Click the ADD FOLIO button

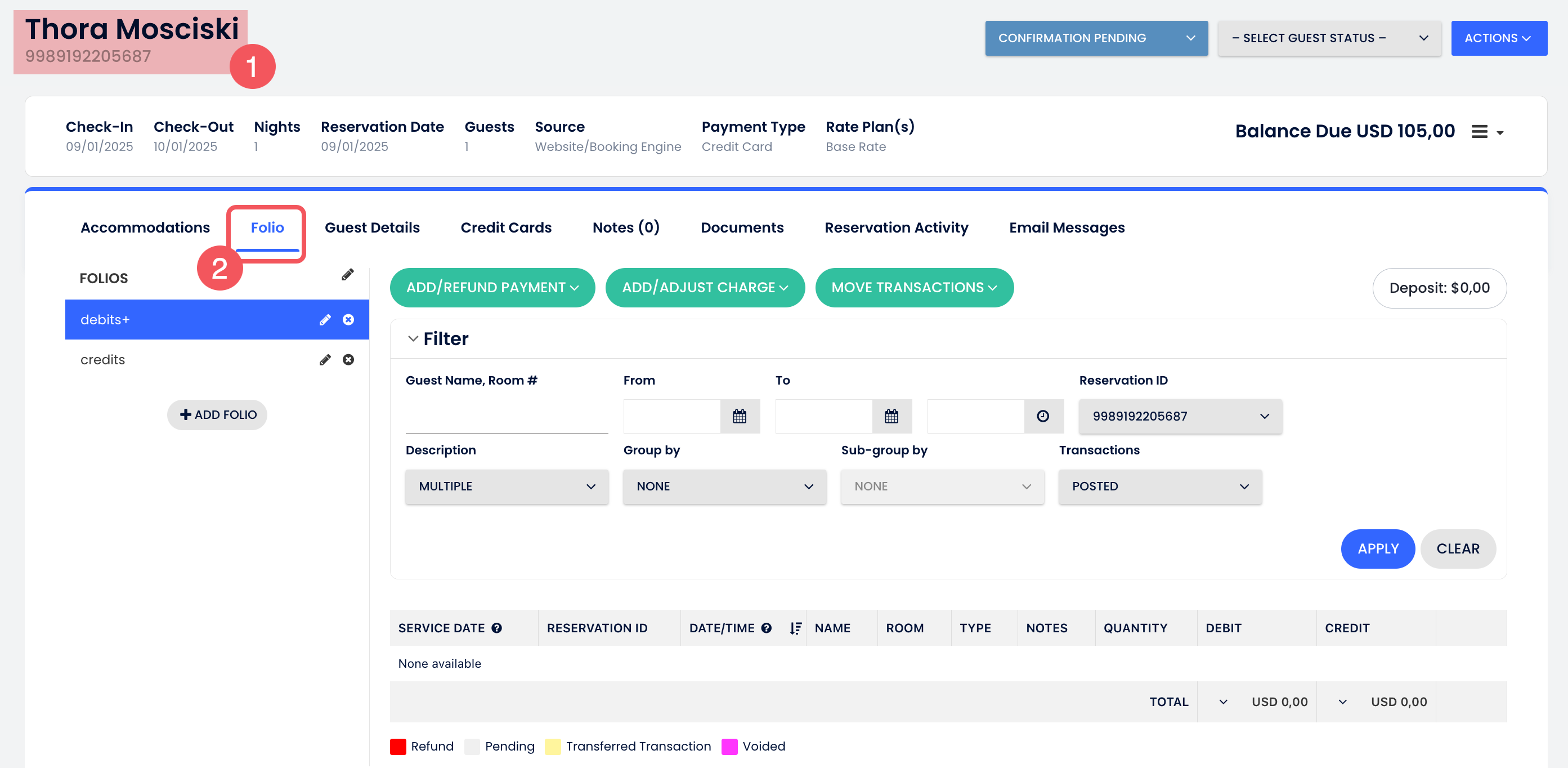tap(217, 415)
